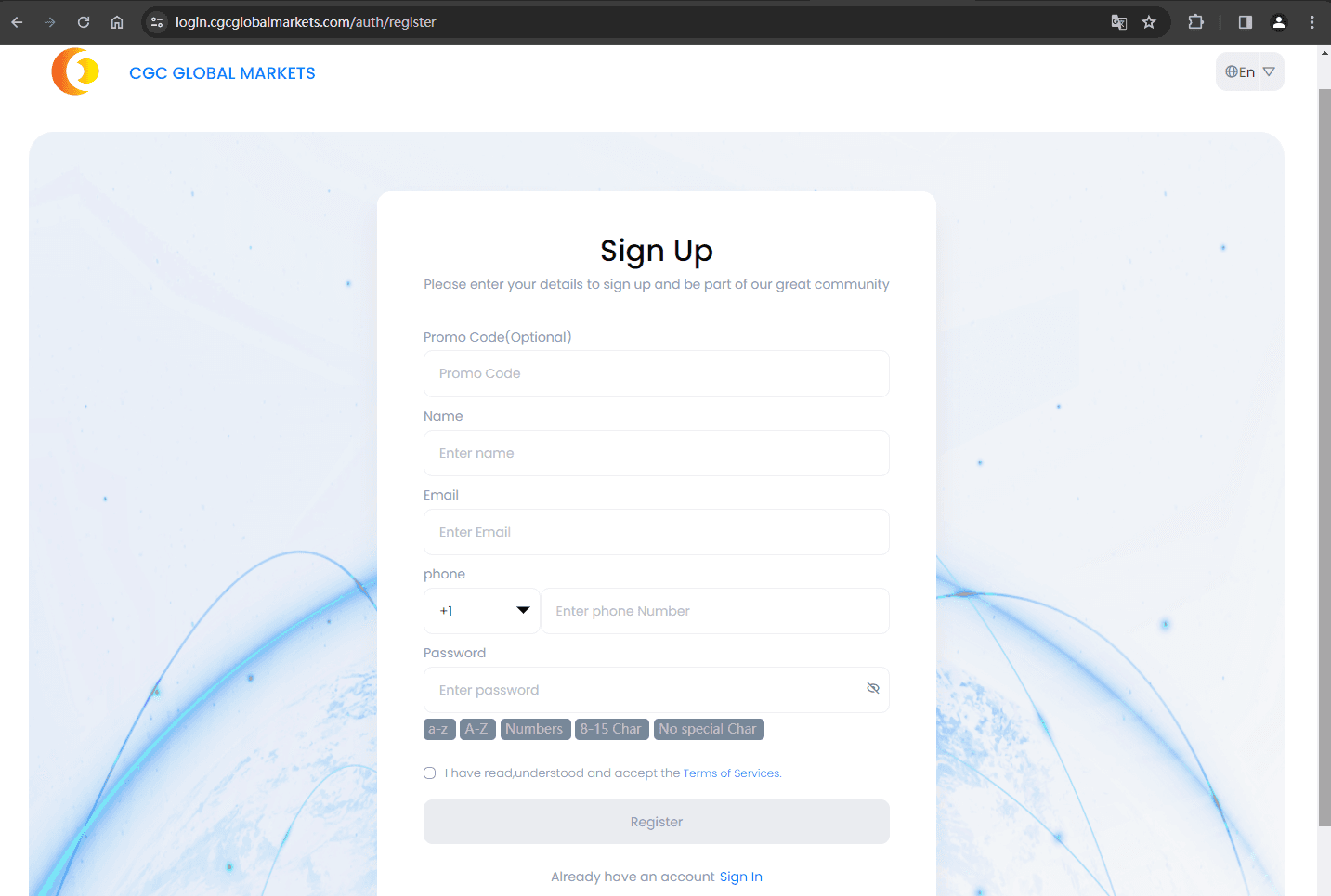Image resolution: width=1331 pixels, height=896 pixels.
Task: Open the browser profile avatar
Action: coord(1279,22)
